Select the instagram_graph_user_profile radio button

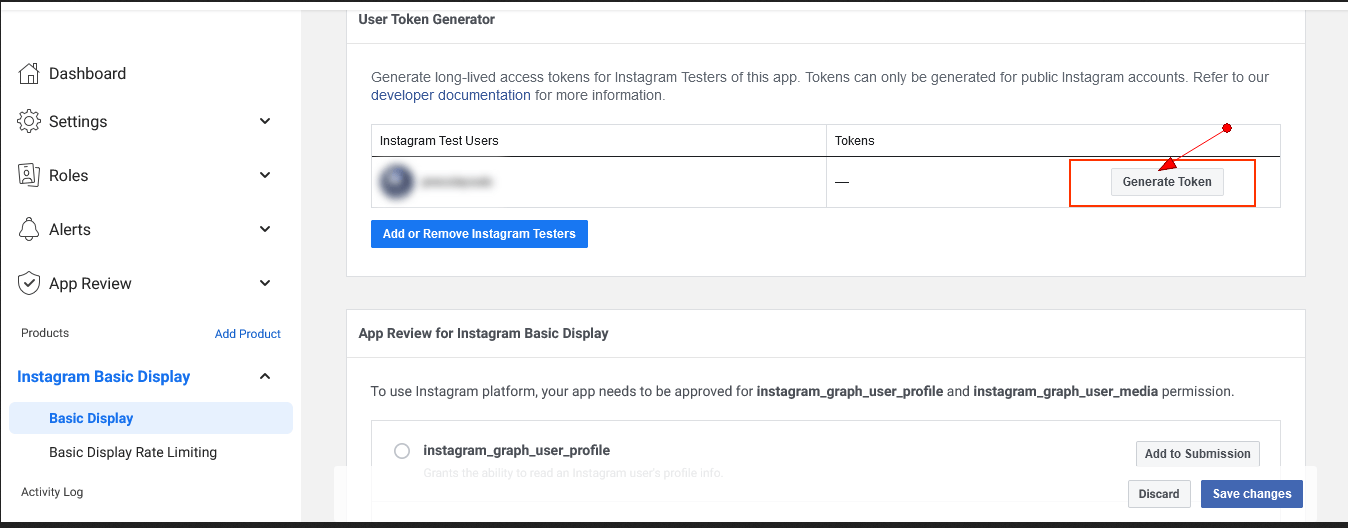click(x=402, y=451)
